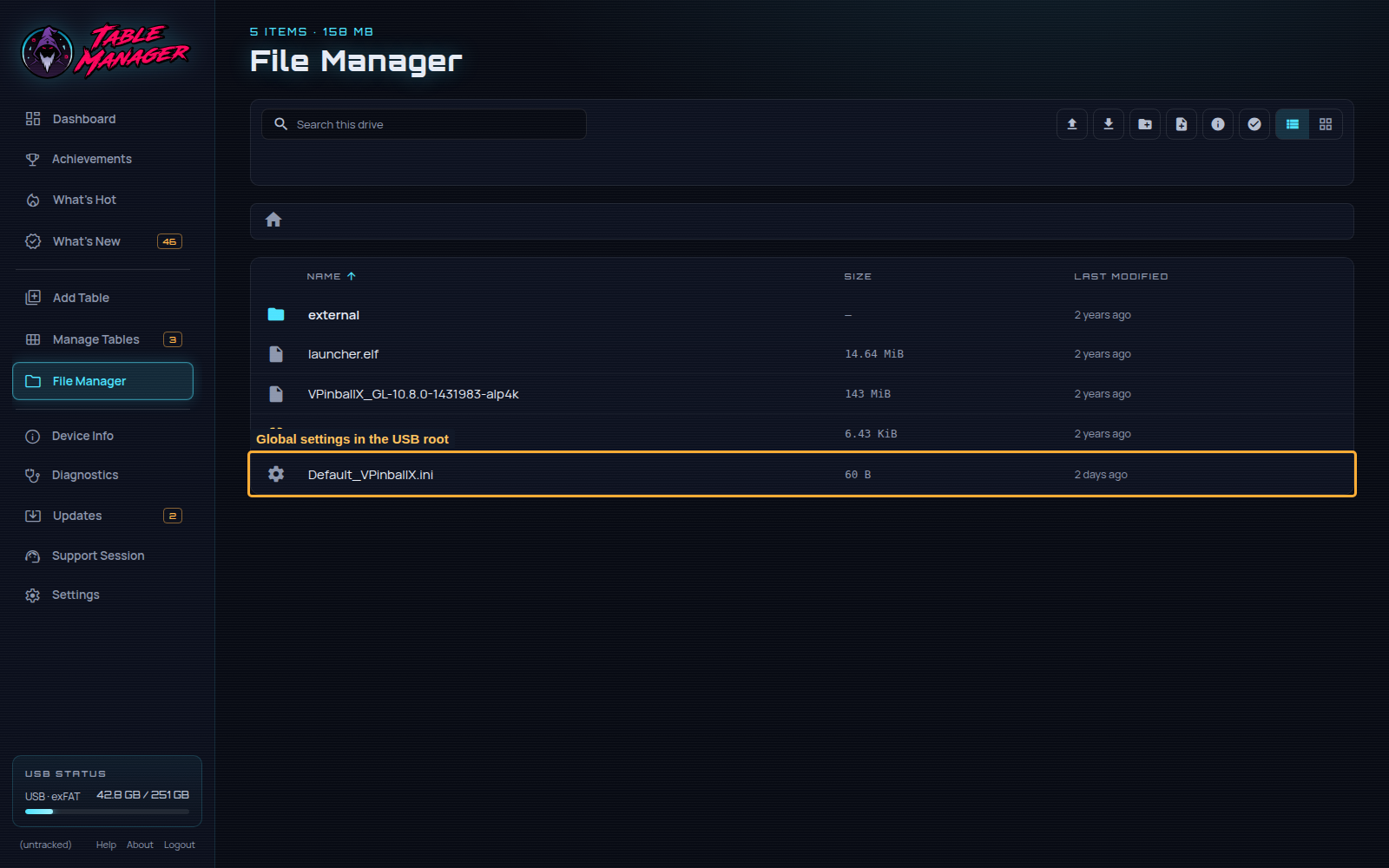Click the external folder icon
Screen dimensions: 1389x868
276,314
